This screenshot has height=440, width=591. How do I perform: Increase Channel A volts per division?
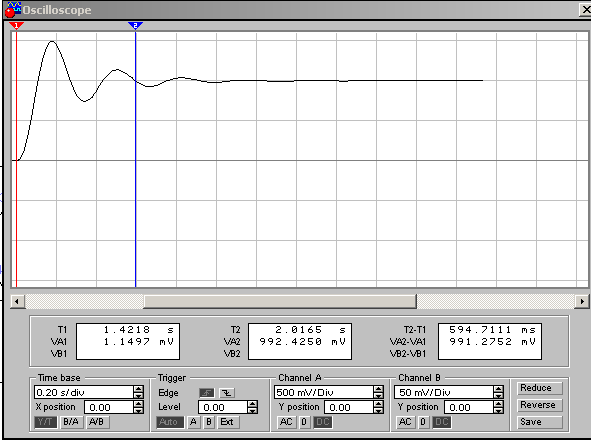[378, 389]
